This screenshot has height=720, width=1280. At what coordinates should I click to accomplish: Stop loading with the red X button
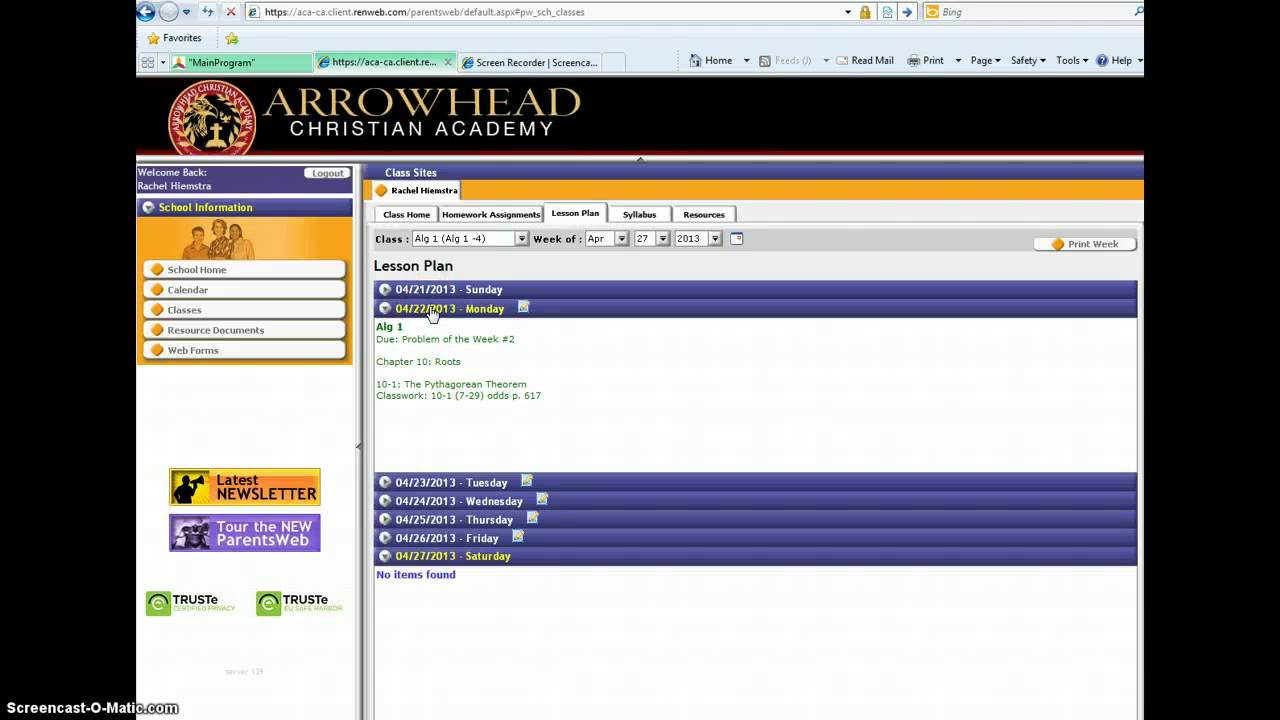(x=231, y=12)
